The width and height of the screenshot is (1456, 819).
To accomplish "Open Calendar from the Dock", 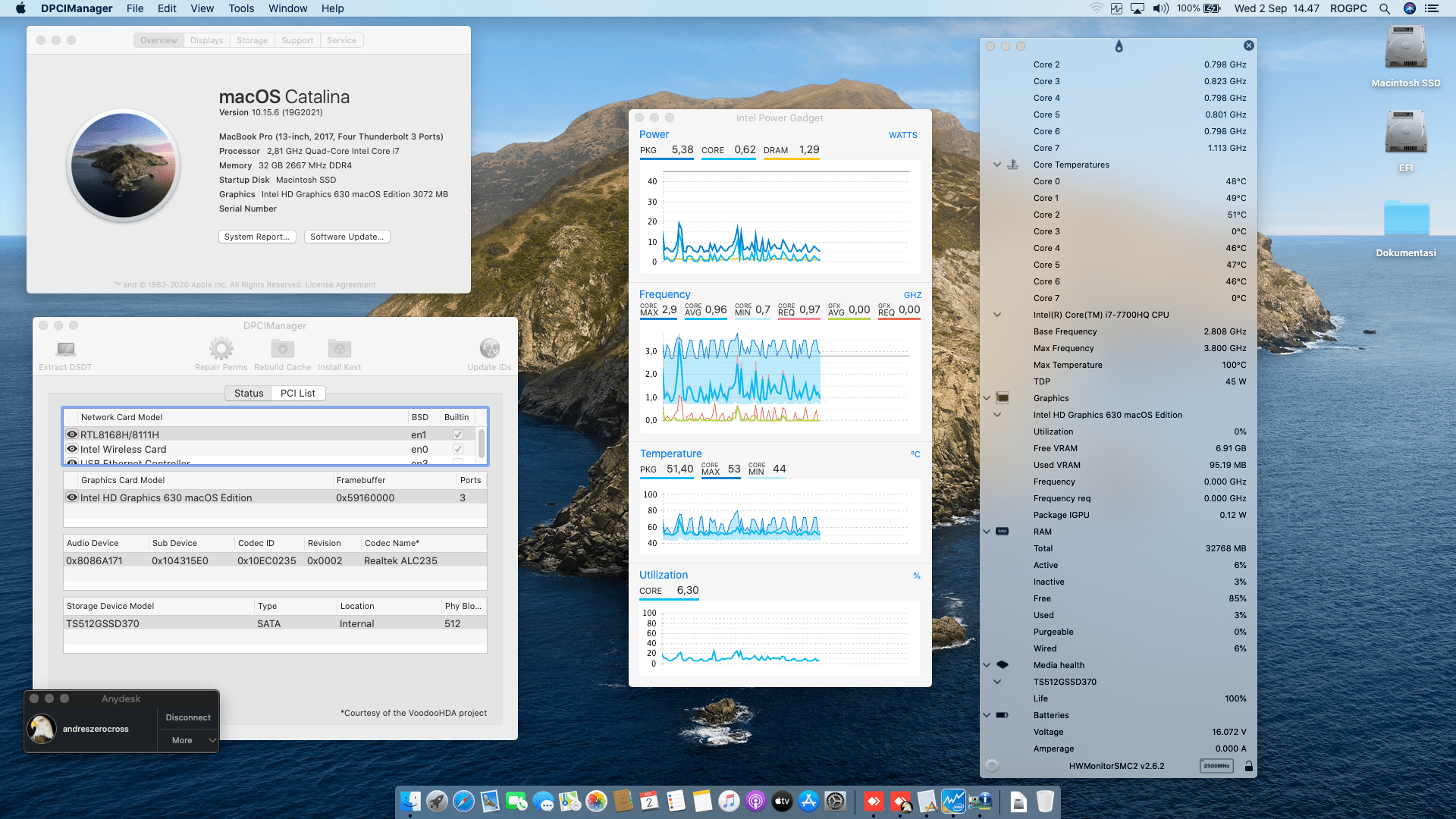I will pyautogui.click(x=649, y=801).
